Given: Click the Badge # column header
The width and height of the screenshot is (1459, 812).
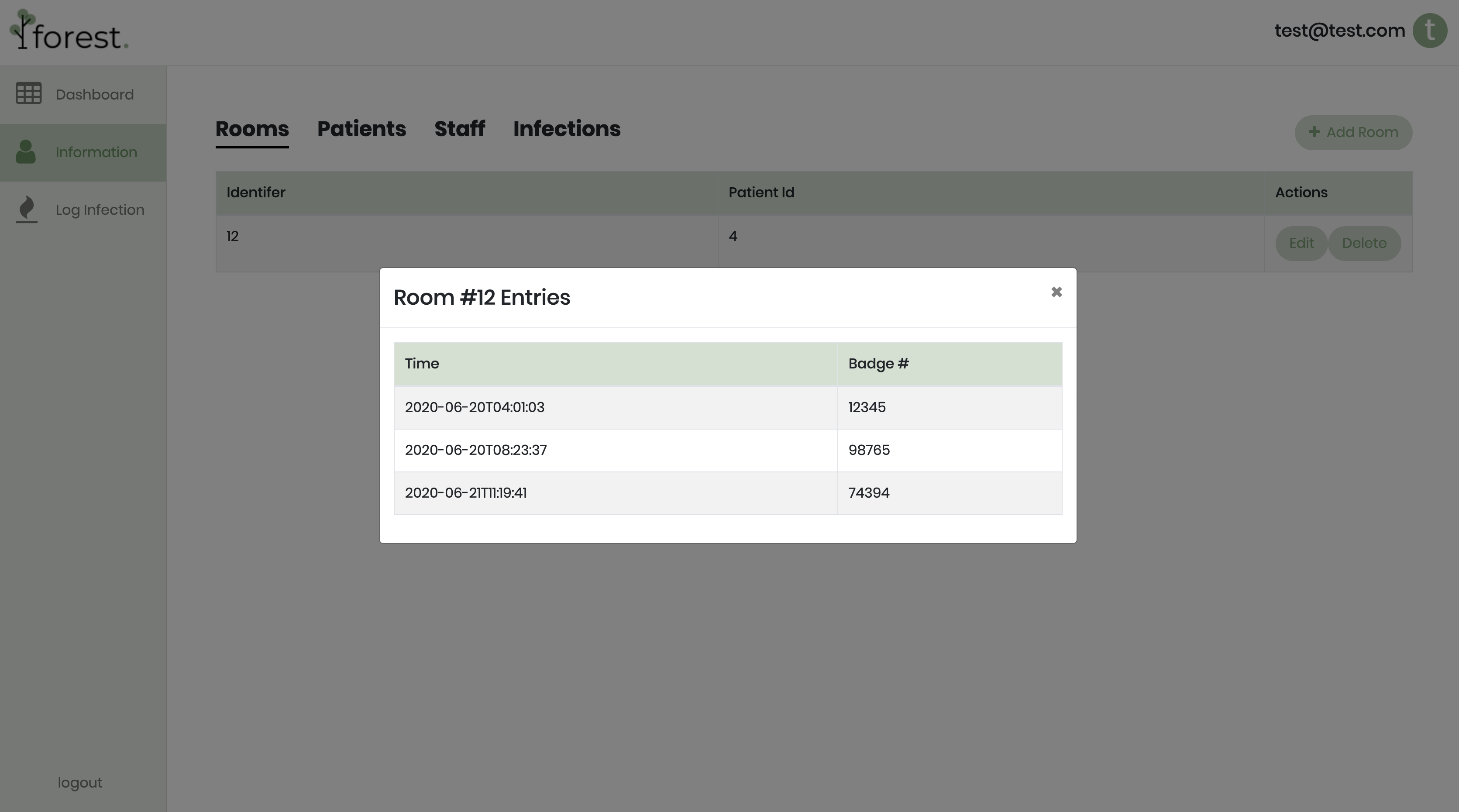Looking at the screenshot, I should coord(878,364).
